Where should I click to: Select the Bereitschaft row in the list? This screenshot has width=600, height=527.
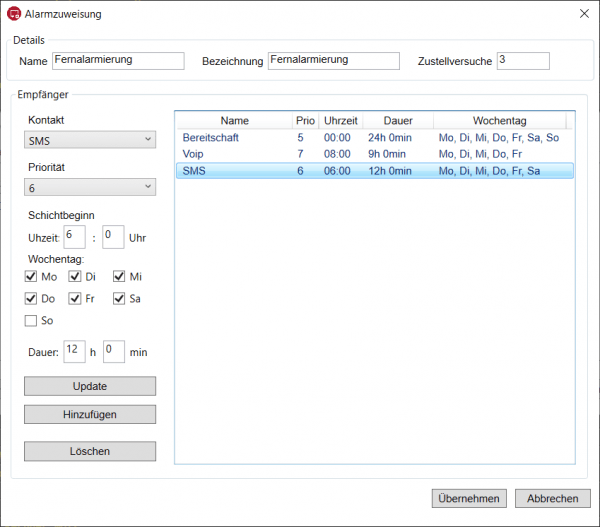pos(211,137)
